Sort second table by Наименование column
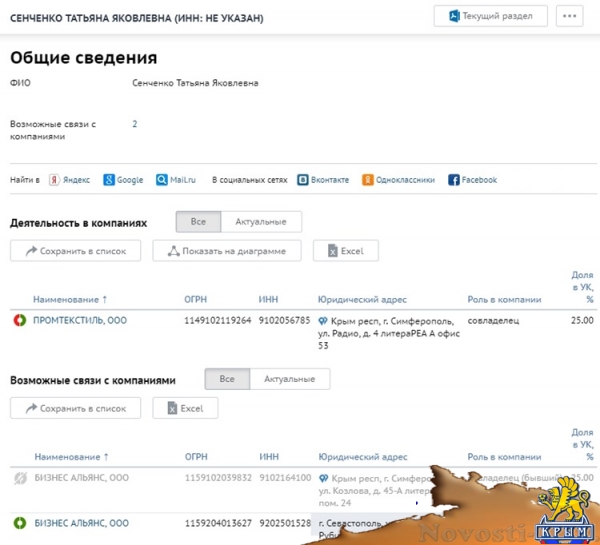 point(70,456)
